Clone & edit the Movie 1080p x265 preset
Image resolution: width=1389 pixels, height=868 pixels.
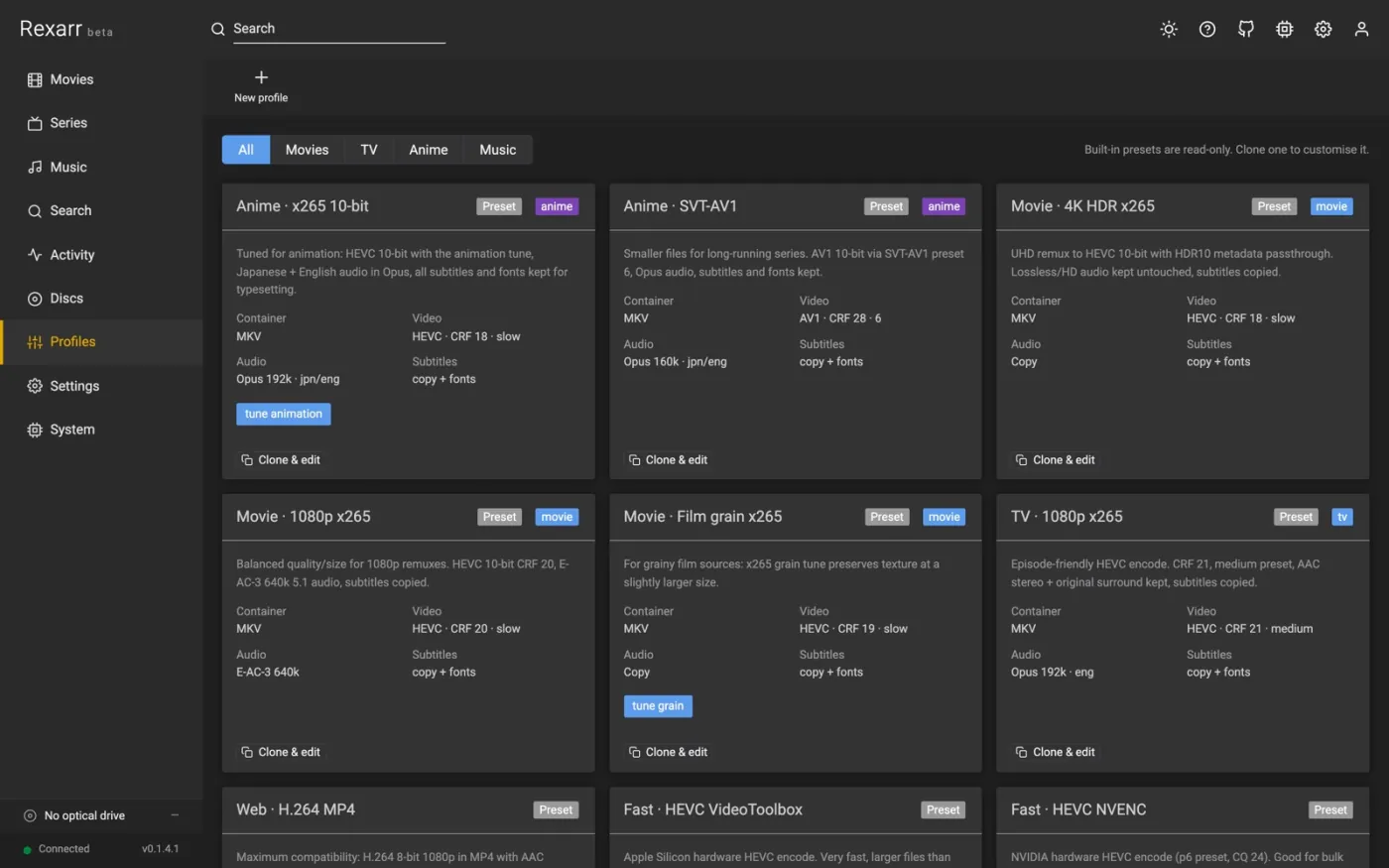point(281,752)
